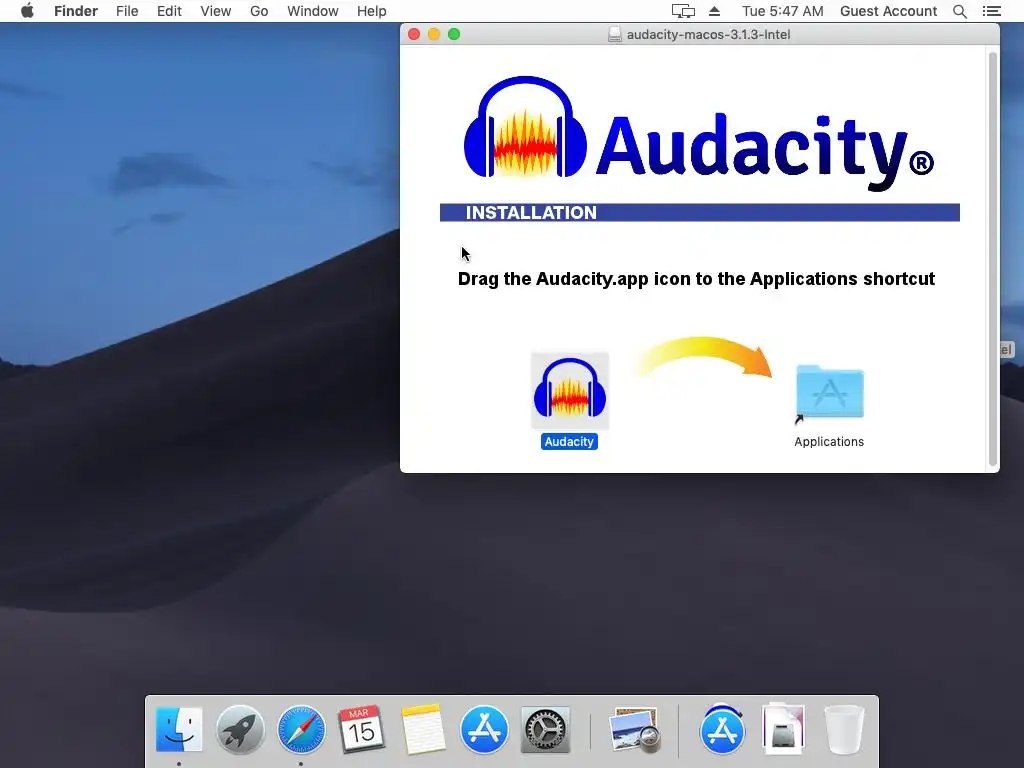This screenshot has height=768, width=1024.
Task: Open Calendar showing MAR 15 in Dock
Action: tap(361, 729)
